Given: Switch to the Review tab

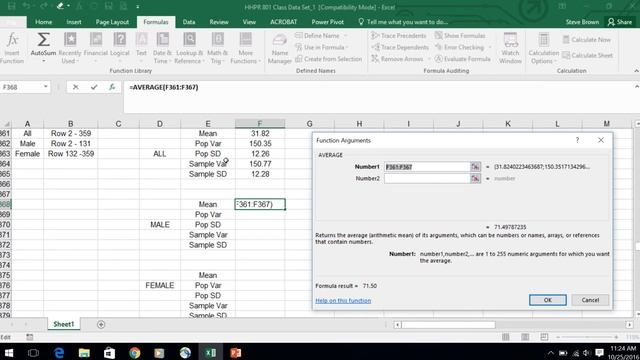Looking at the screenshot, I should coord(219,22).
